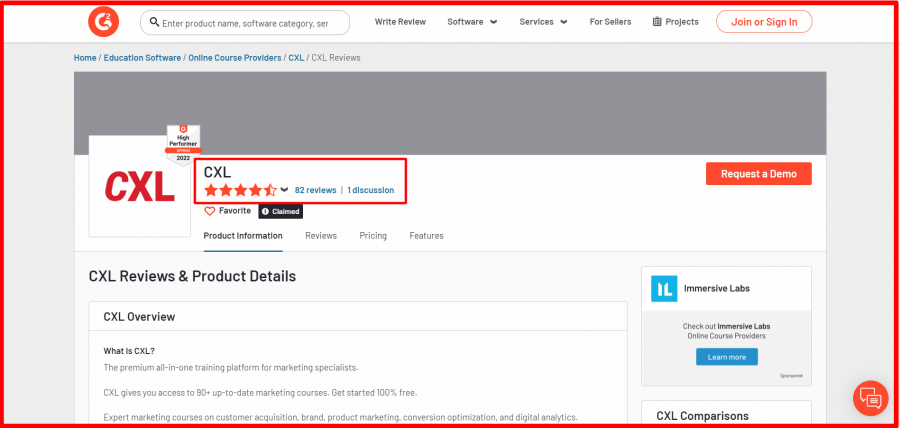900x428 pixels.
Task: Open the chat bubble widget
Action: click(869, 397)
